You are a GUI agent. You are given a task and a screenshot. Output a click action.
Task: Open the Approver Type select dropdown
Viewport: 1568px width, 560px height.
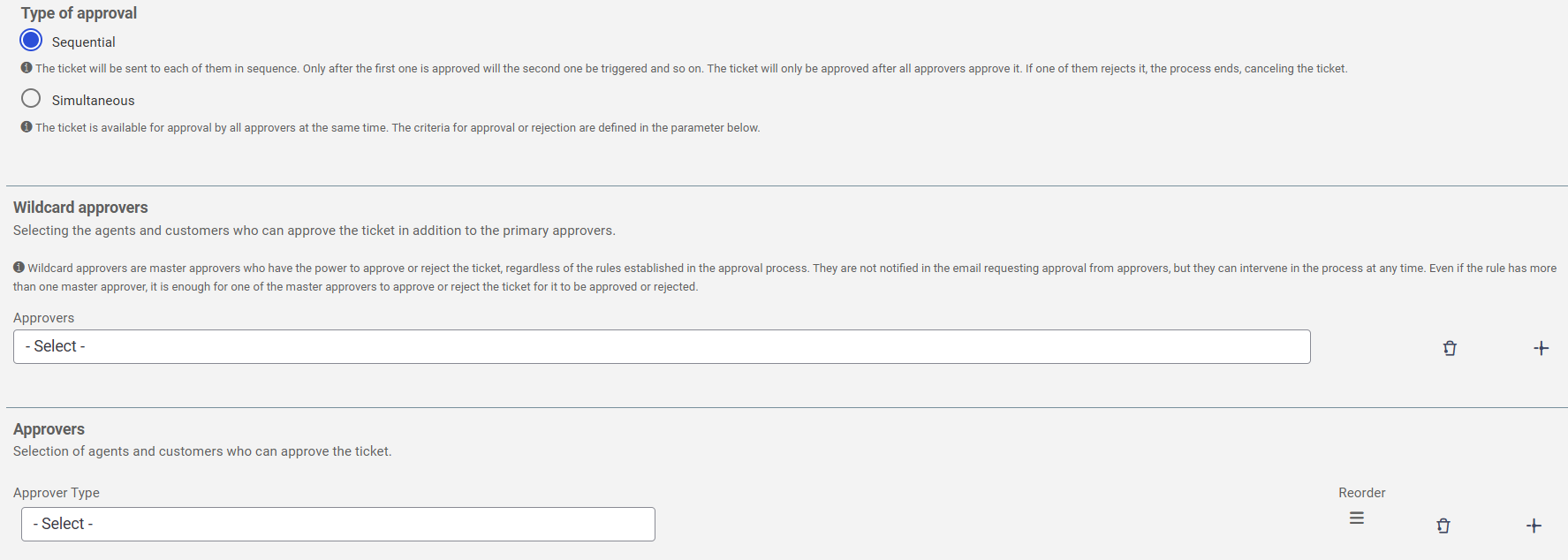point(337,524)
